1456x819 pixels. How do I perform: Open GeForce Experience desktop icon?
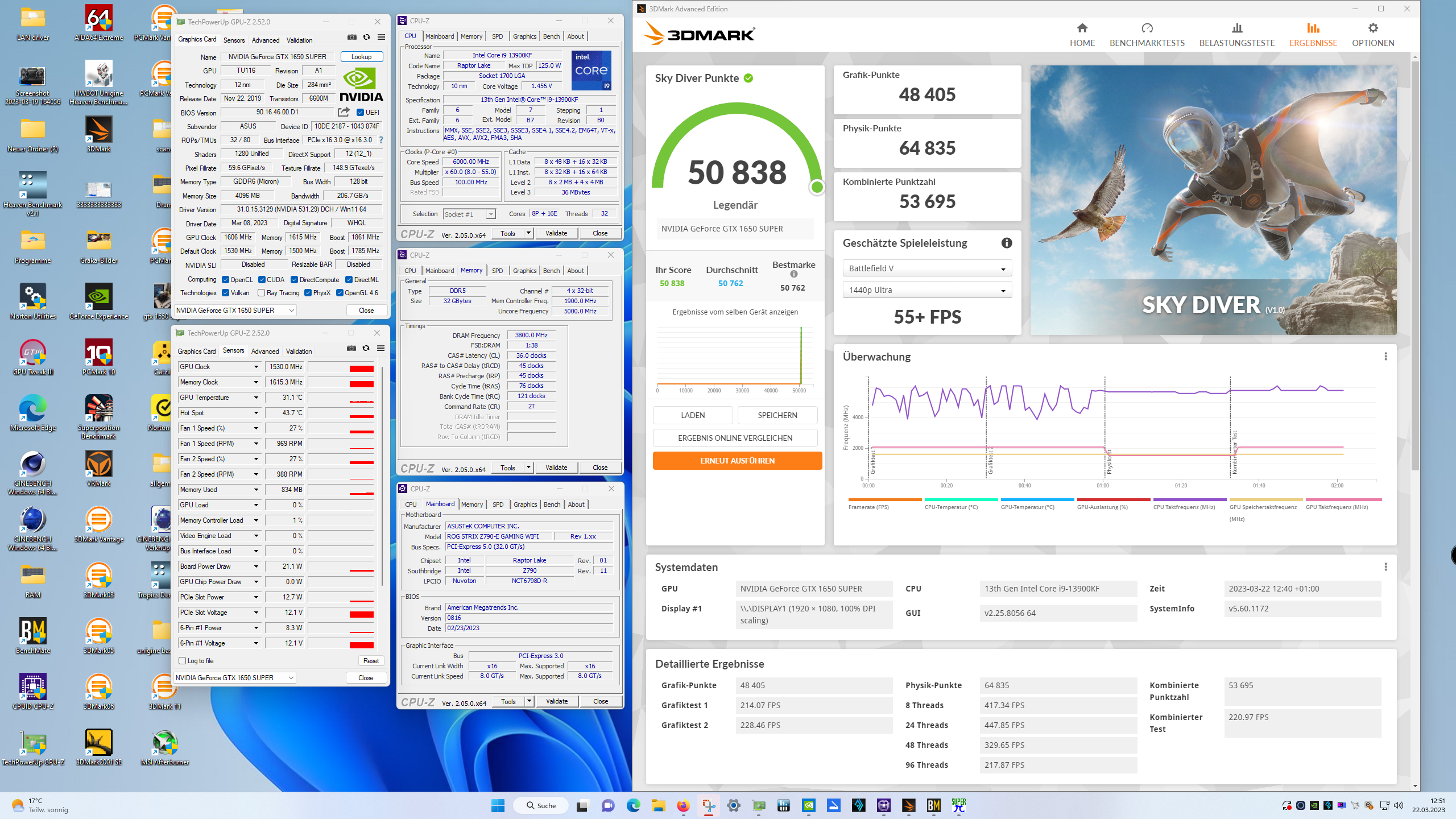tap(98, 302)
